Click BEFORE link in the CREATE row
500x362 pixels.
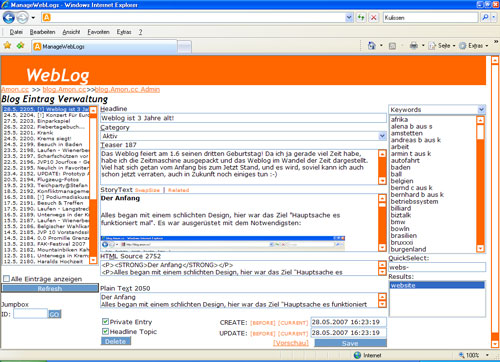click(263, 323)
